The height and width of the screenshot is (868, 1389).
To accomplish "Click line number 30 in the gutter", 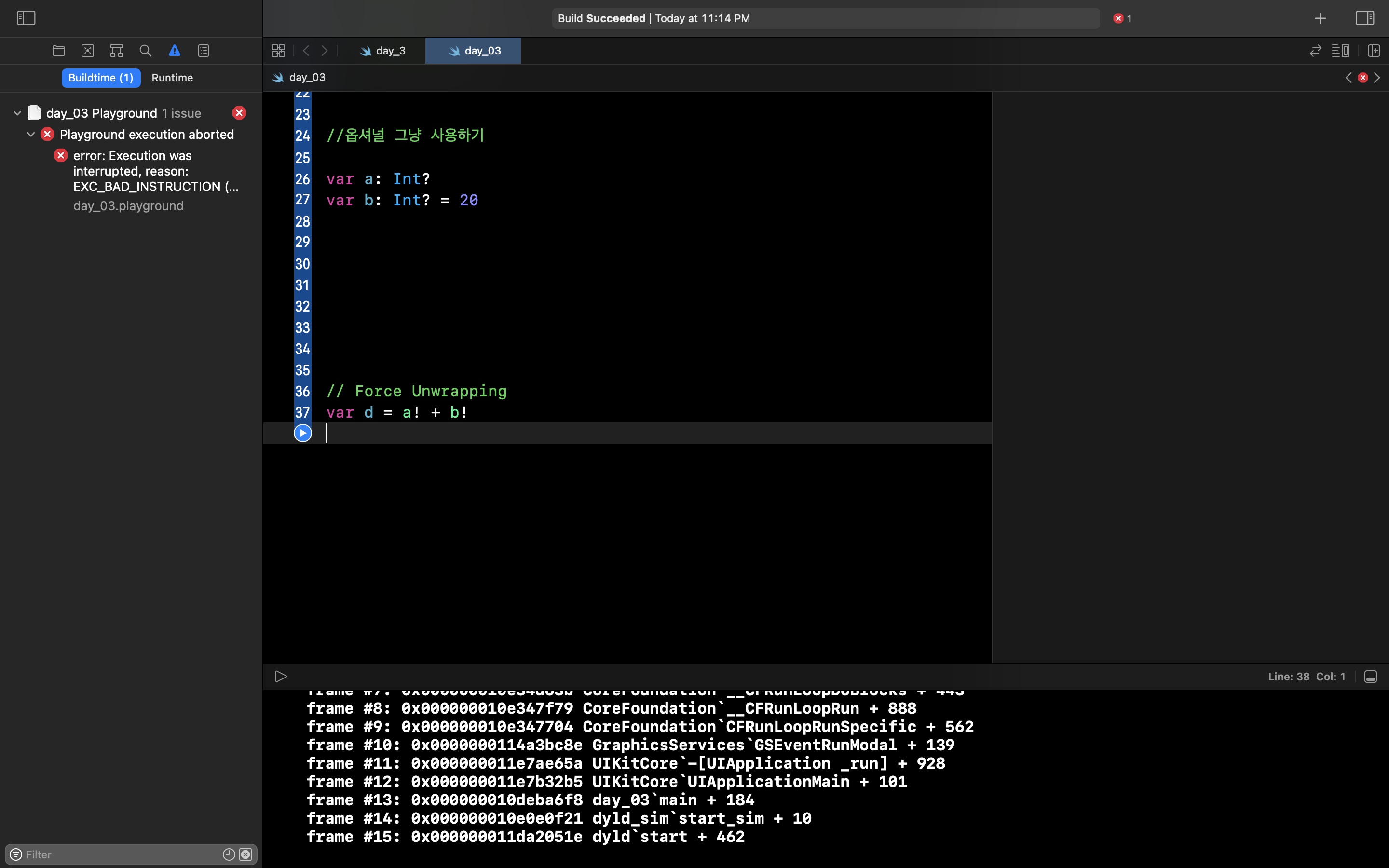I will click(x=302, y=264).
